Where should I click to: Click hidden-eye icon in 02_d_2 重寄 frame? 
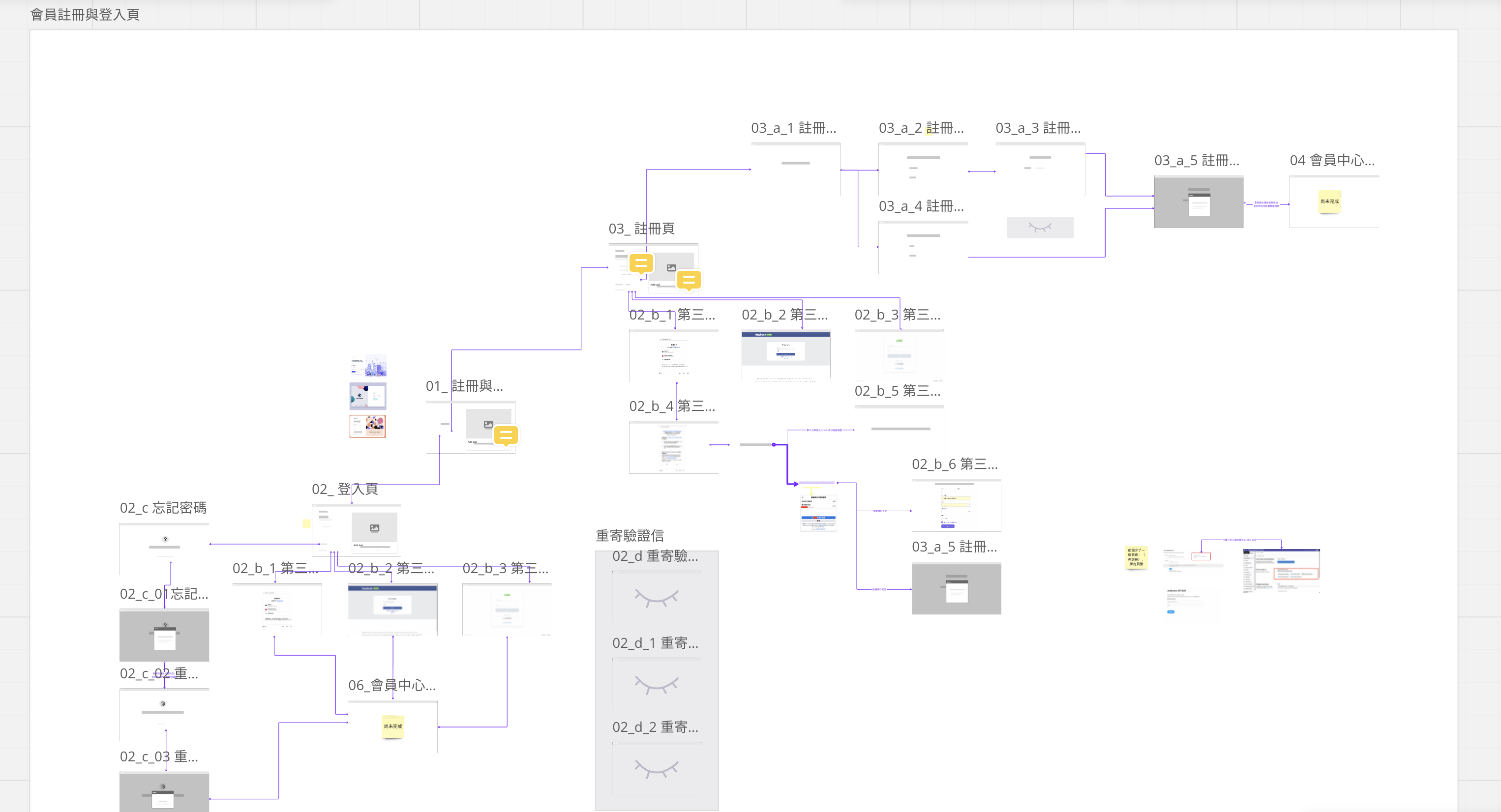tap(656, 768)
